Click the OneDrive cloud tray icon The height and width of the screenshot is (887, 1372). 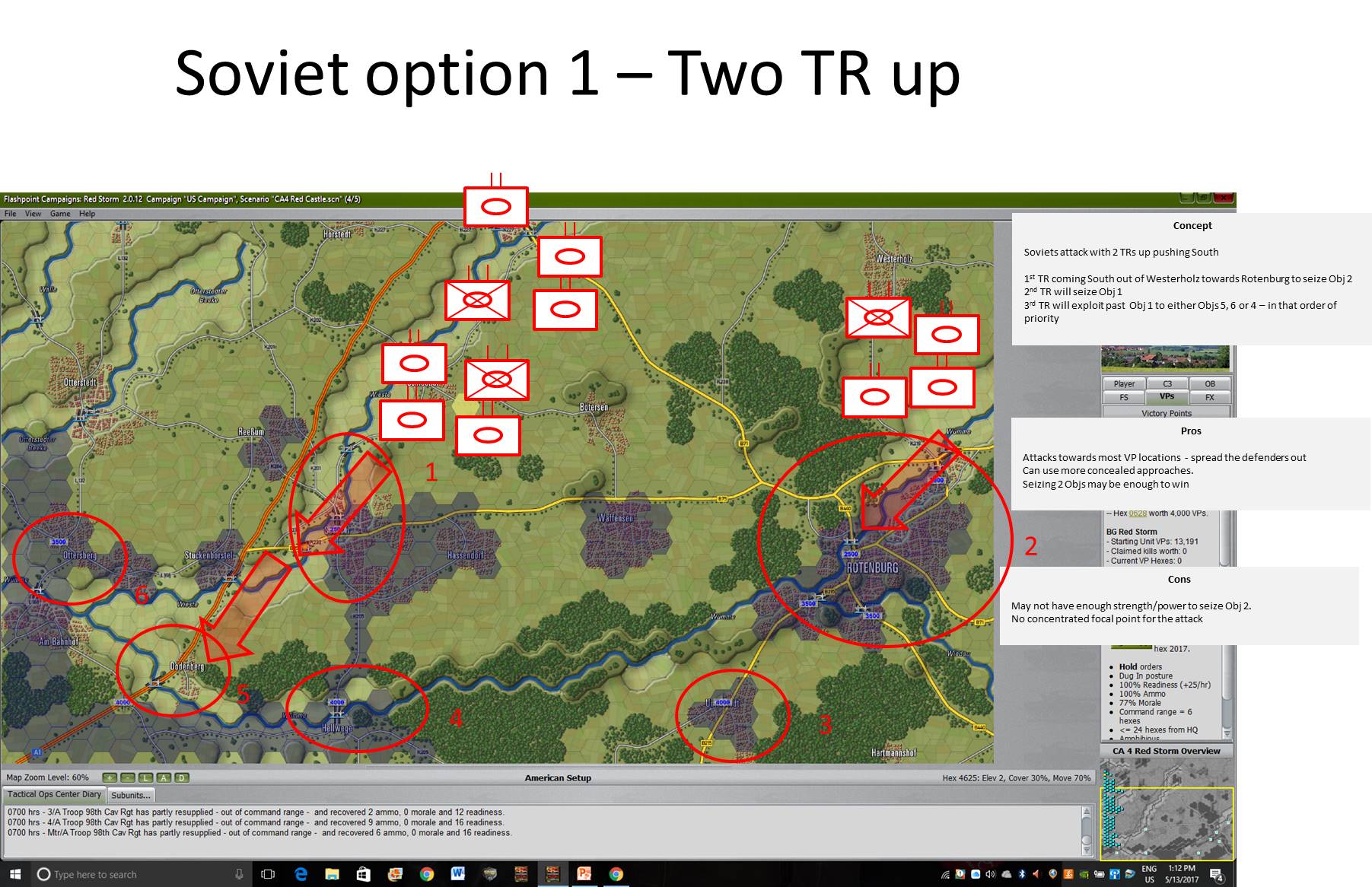(x=1006, y=875)
